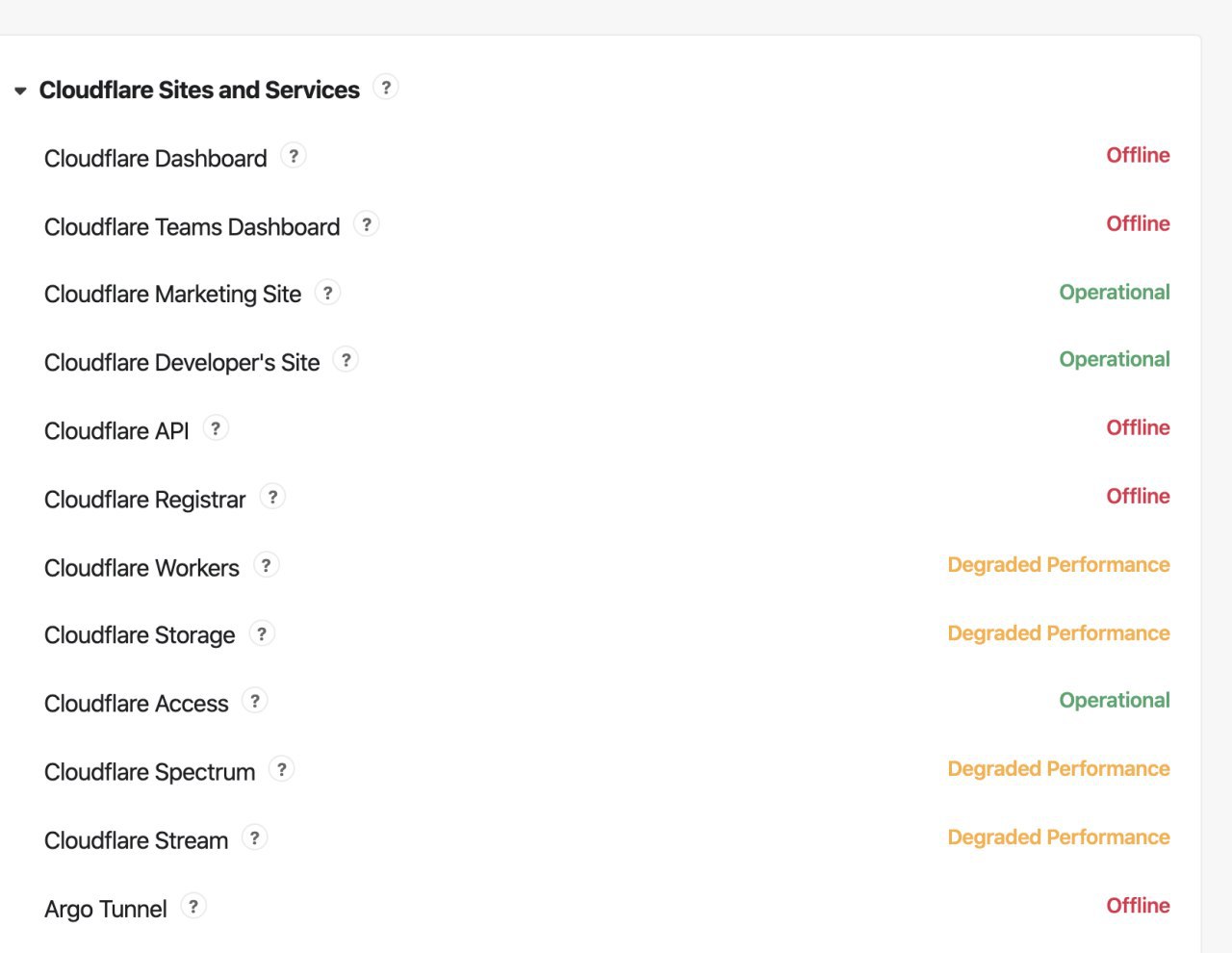Open help icon beside Cloudflare Sites and Services
Screen dimensions: 1232x953
tap(386, 88)
